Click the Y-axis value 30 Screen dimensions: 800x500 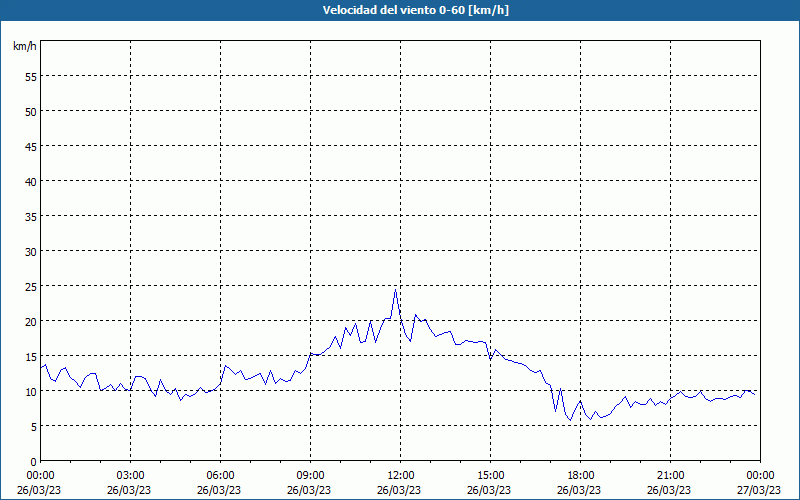(31, 252)
